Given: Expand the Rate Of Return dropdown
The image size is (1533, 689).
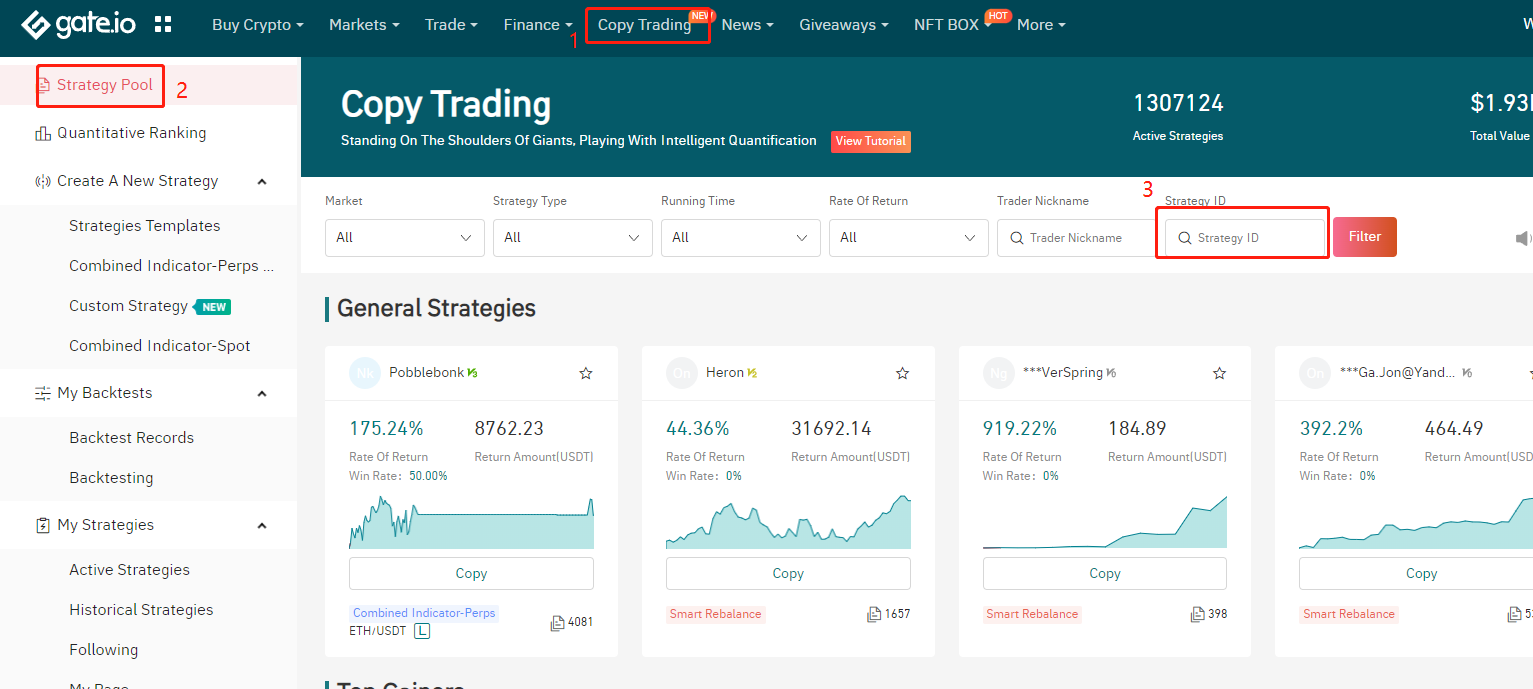Looking at the screenshot, I should click(908, 238).
